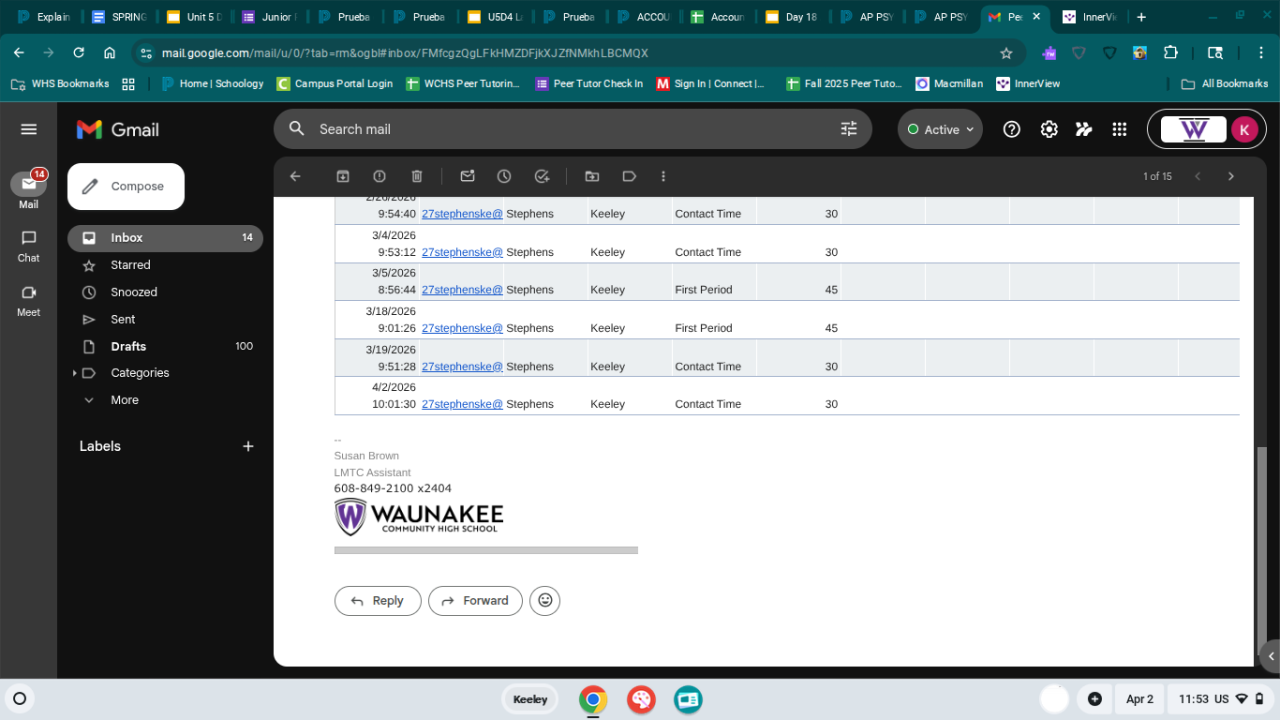Launch Chrome from the shelf
The height and width of the screenshot is (720, 1280).
(593, 699)
